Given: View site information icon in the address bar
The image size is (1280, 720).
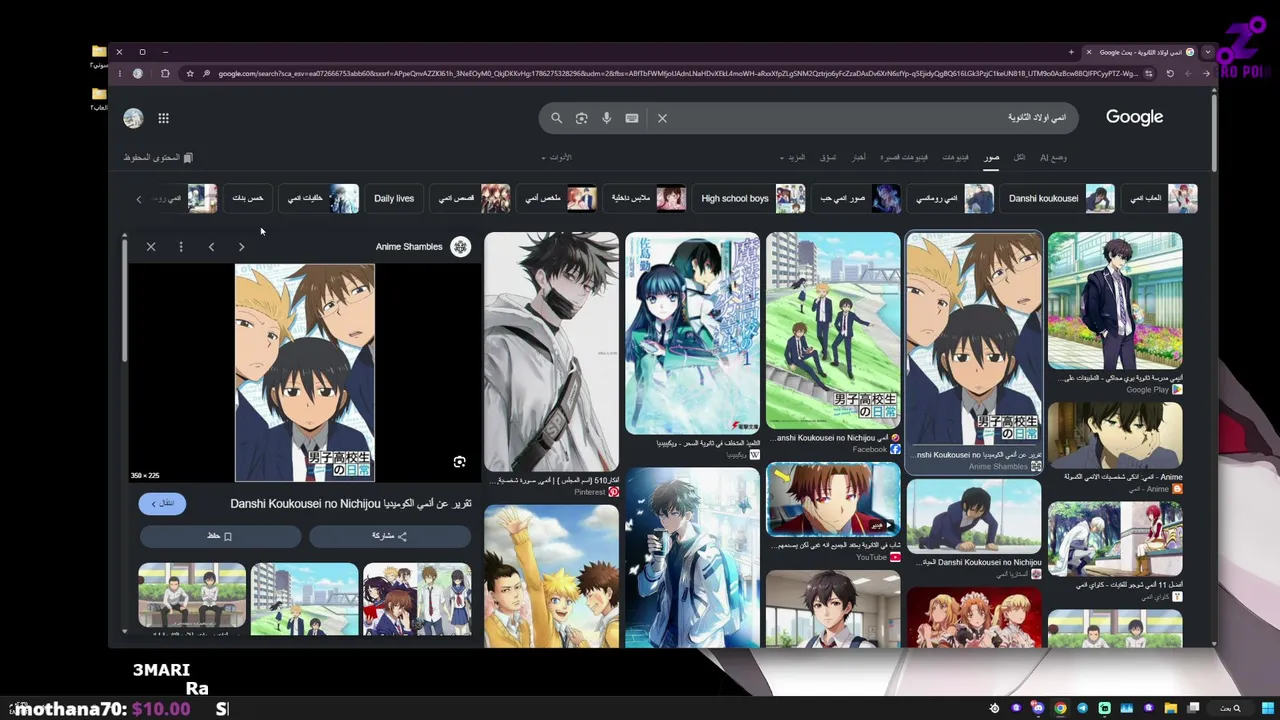Looking at the screenshot, I should coord(1149,73).
